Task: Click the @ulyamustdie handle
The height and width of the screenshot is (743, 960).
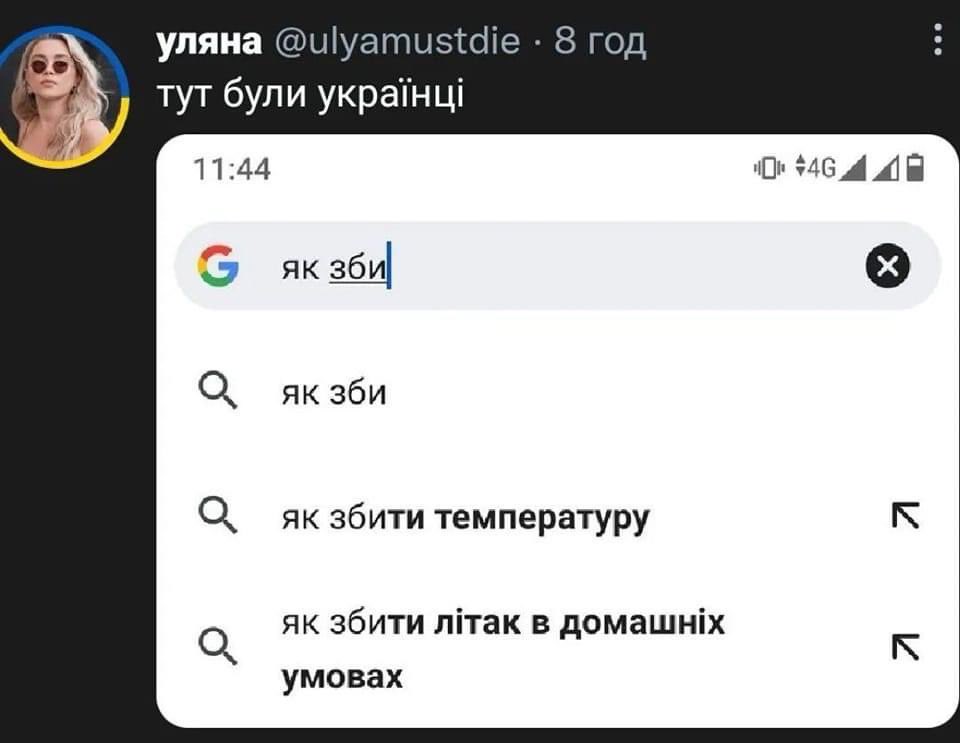Action: click(x=396, y=42)
